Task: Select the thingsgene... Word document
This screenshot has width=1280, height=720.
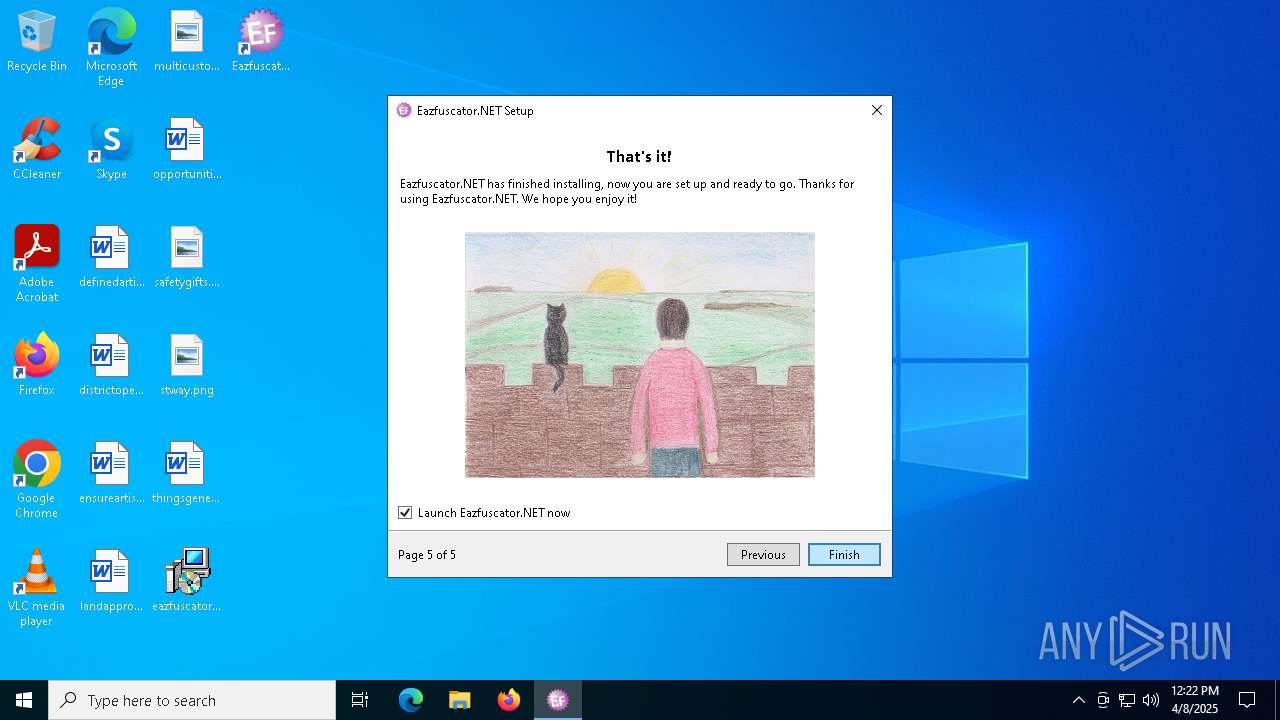Action: [x=186, y=473]
